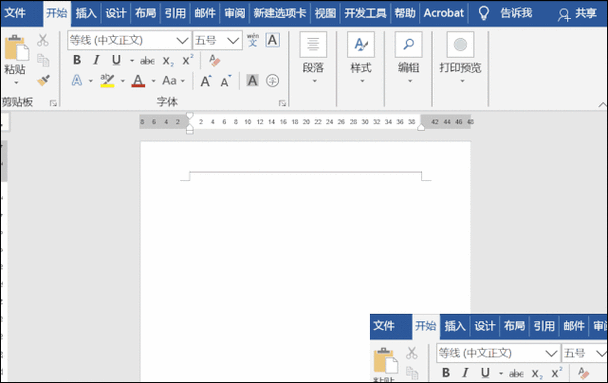Screen dimensions: 608x383
Task: Launch font dialog from 字体 group
Action: (282, 103)
